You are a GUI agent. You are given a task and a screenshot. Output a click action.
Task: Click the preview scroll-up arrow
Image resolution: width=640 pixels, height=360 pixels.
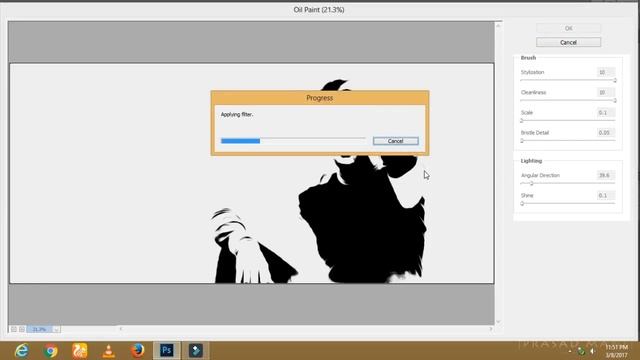(x=498, y=26)
